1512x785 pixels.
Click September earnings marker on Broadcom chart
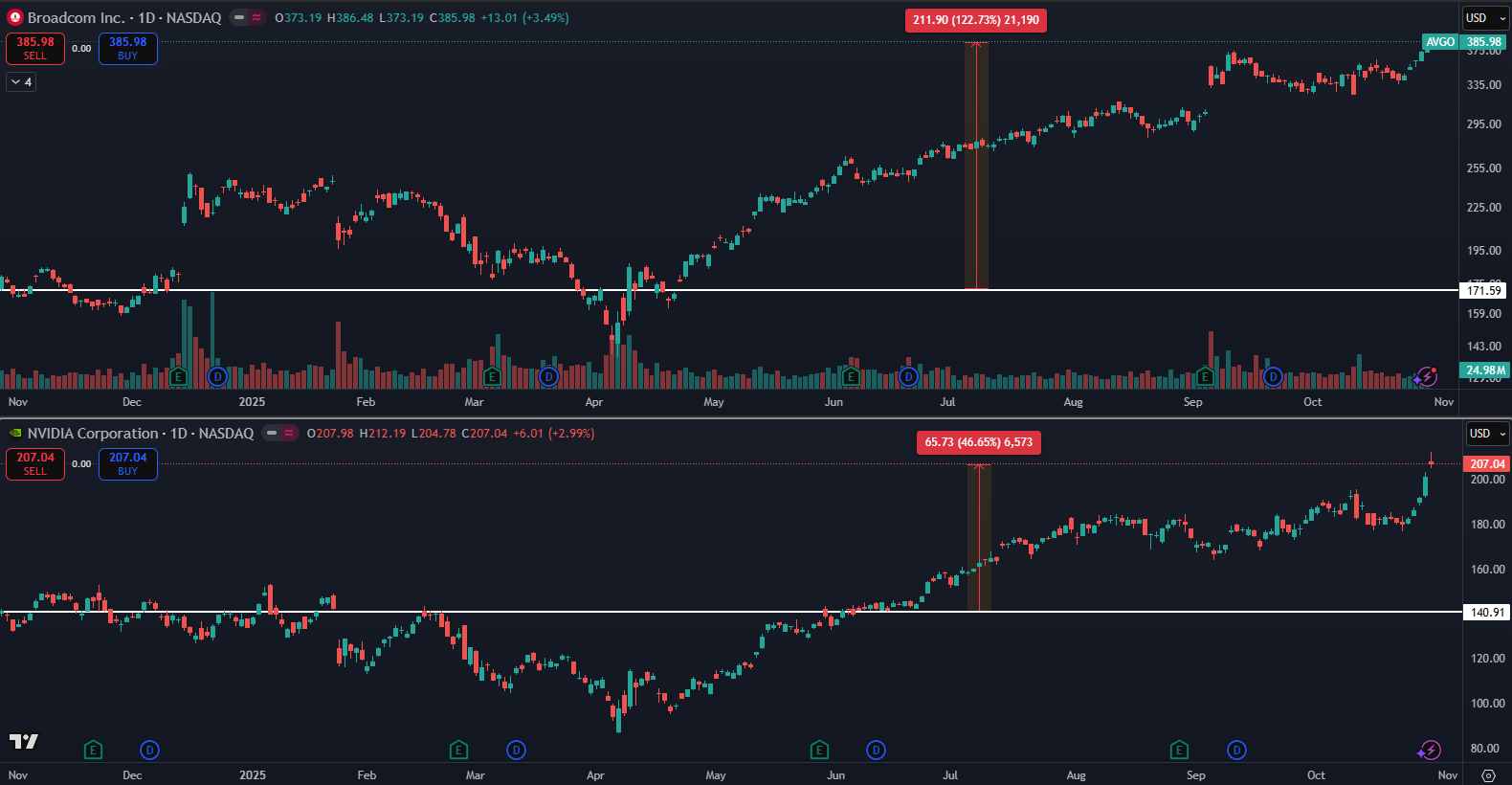point(1205,377)
